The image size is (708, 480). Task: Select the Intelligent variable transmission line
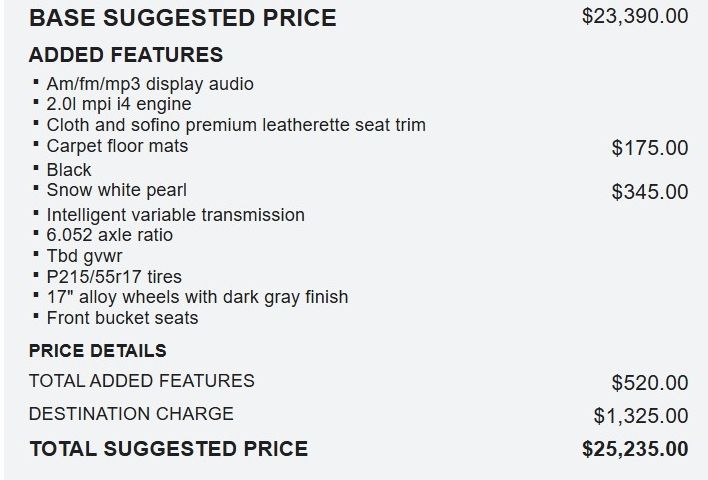175,215
